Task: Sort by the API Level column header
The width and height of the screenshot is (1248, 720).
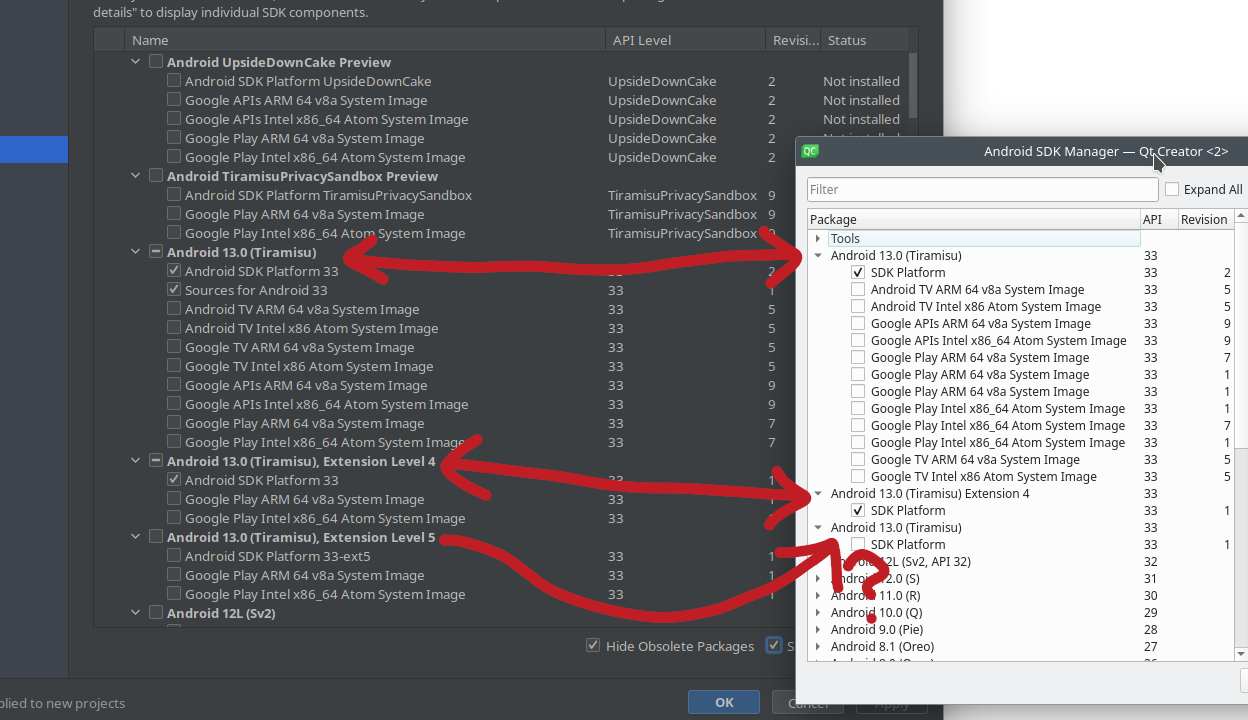Action: (687, 40)
